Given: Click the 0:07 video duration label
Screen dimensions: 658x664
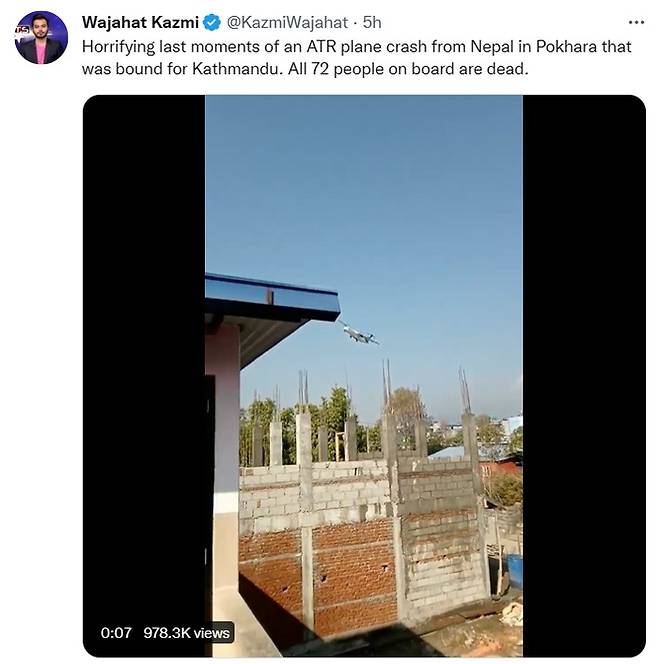Looking at the screenshot, I should [x=116, y=633].
